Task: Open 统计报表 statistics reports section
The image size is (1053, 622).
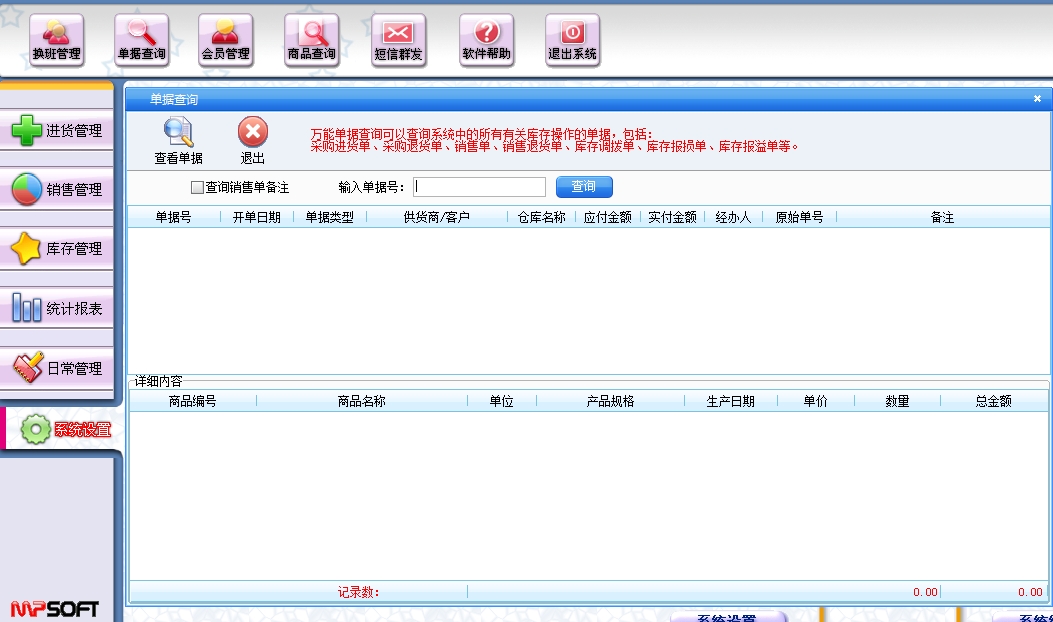Action: [57, 309]
